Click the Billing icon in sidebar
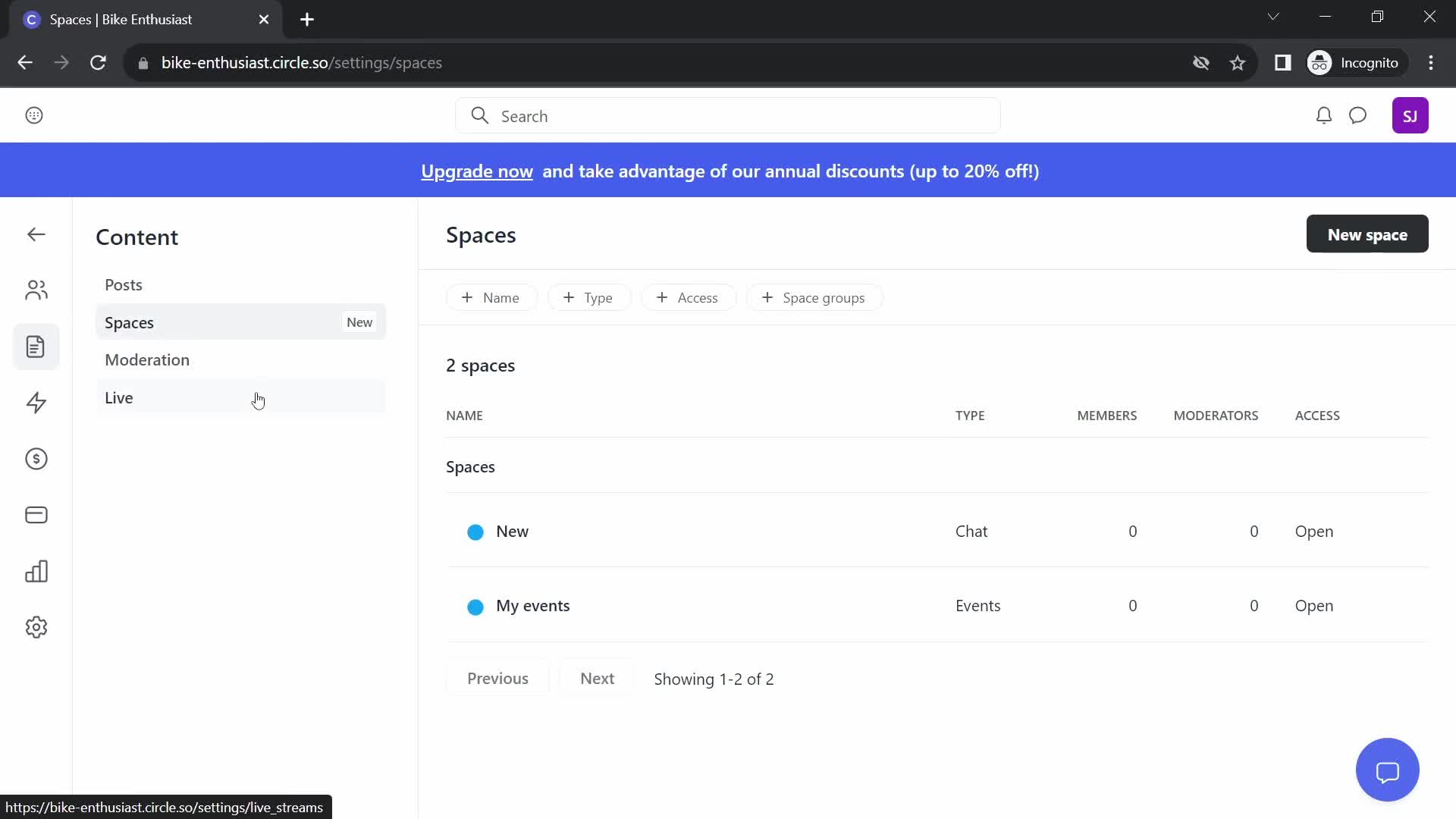The height and width of the screenshot is (819, 1456). click(x=36, y=515)
